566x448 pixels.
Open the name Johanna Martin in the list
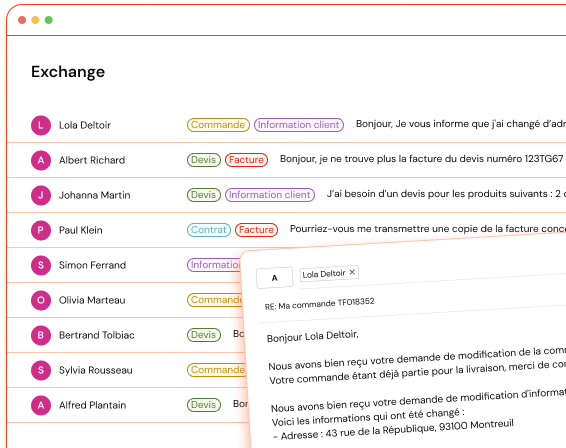(x=95, y=195)
